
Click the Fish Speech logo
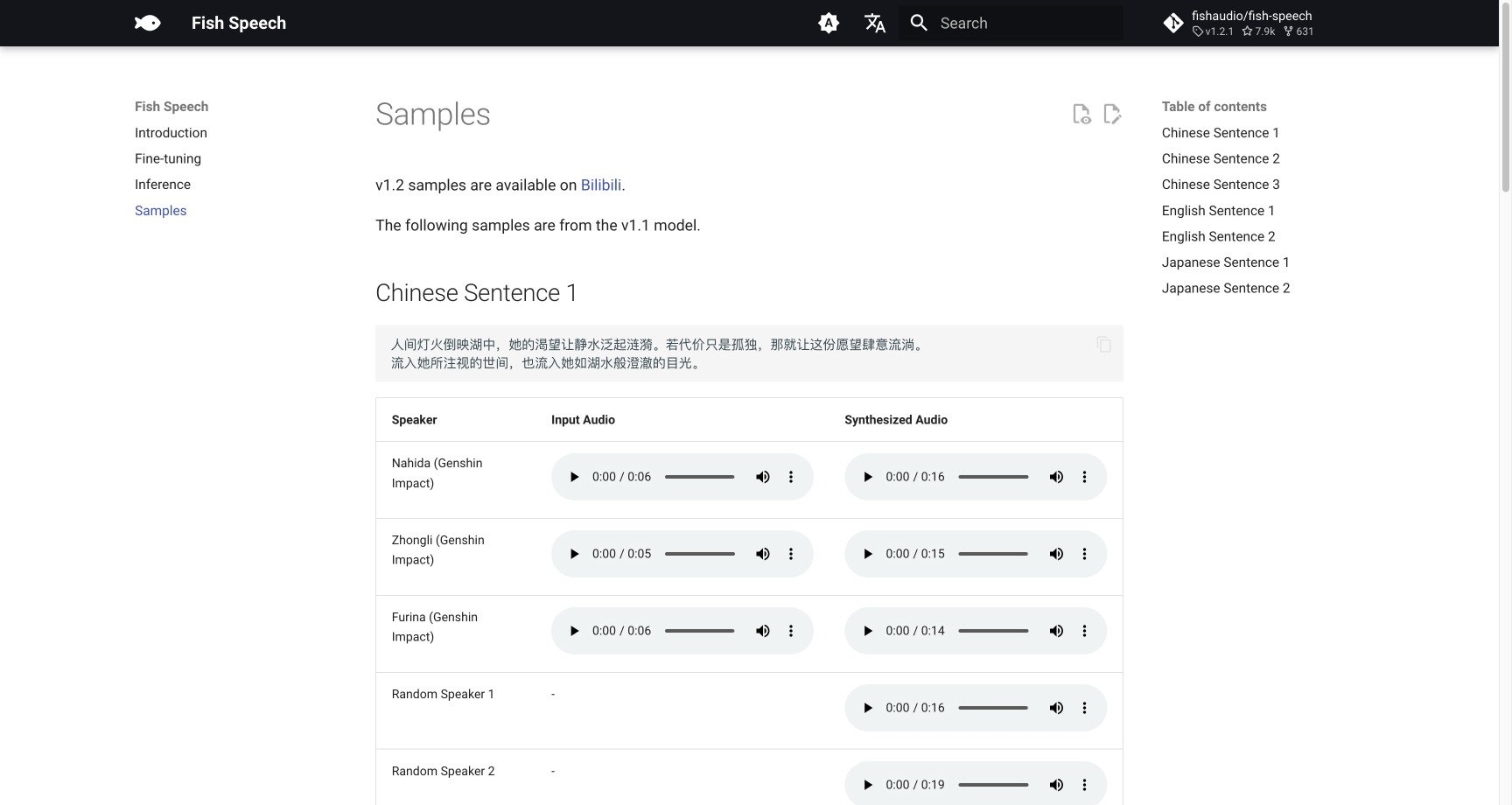pyautogui.click(x=147, y=23)
